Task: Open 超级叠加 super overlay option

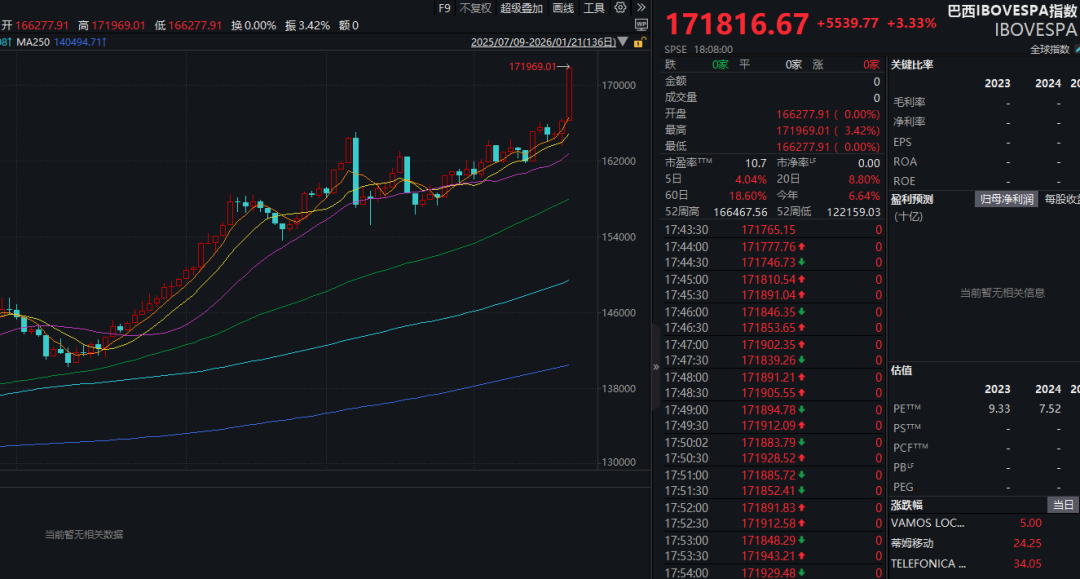Action: (521, 8)
